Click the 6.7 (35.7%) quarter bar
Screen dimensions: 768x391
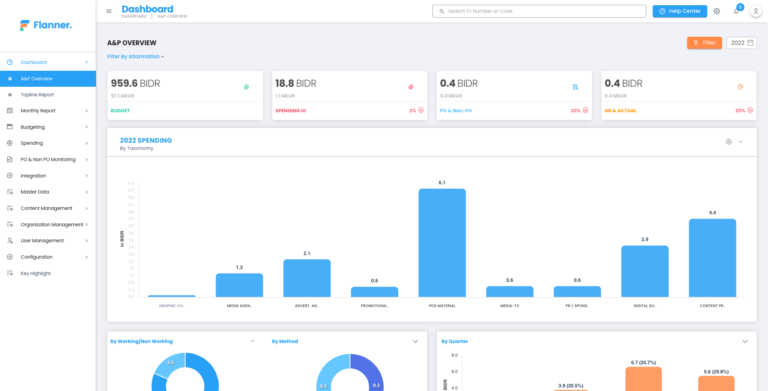(643, 379)
